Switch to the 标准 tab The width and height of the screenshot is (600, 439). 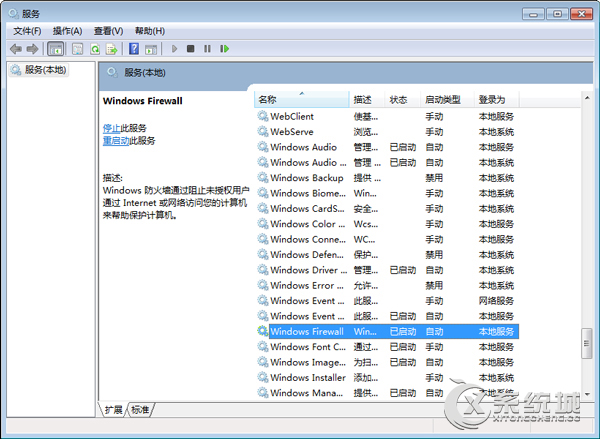tap(140, 410)
